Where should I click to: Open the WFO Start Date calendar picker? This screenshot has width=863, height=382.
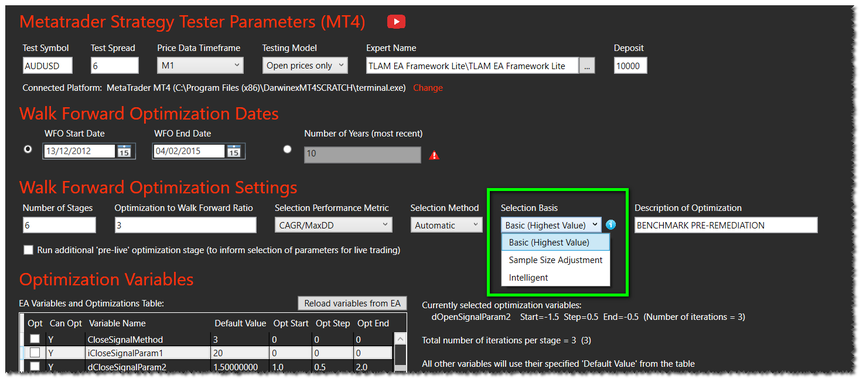(123, 151)
